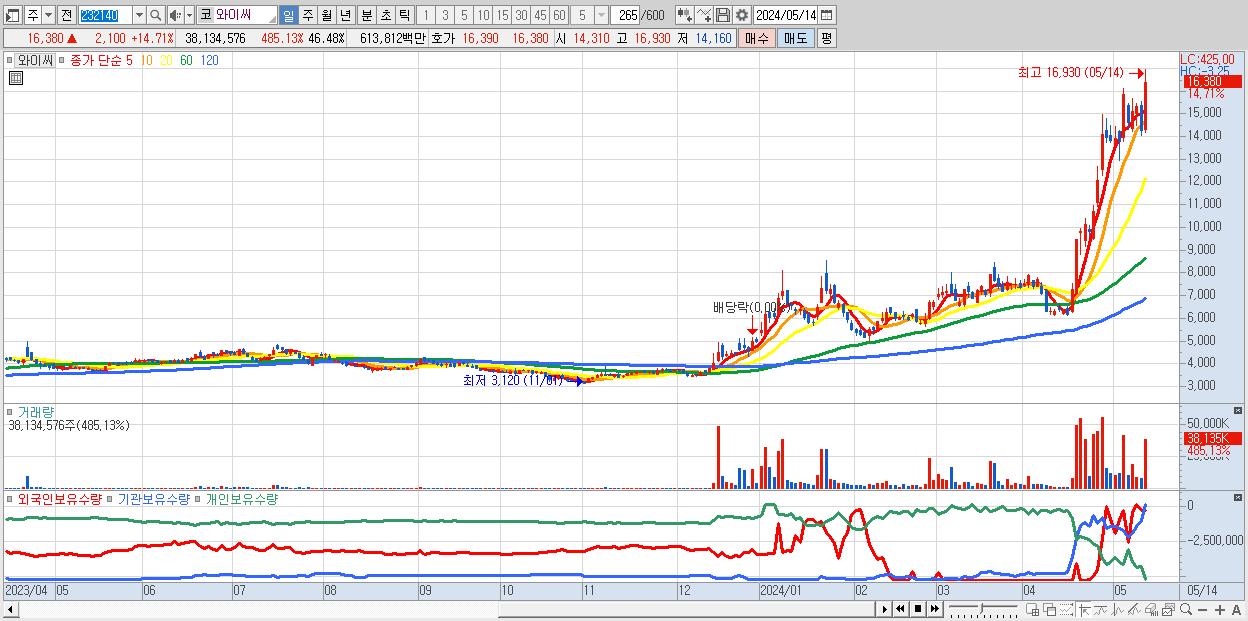This screenshot has height=621, width=1248.
Task: Open the dropdown arrow beside the 주 button
Action: 48,15
